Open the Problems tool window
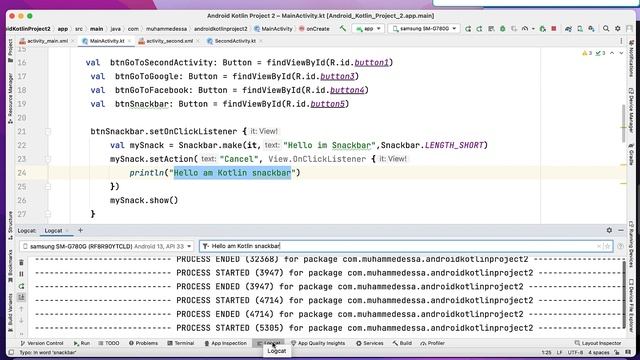 [143, 343]
